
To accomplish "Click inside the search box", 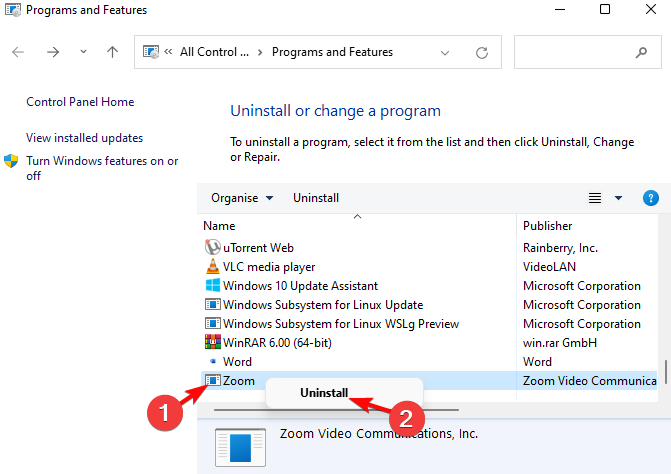I will (588, 52).
